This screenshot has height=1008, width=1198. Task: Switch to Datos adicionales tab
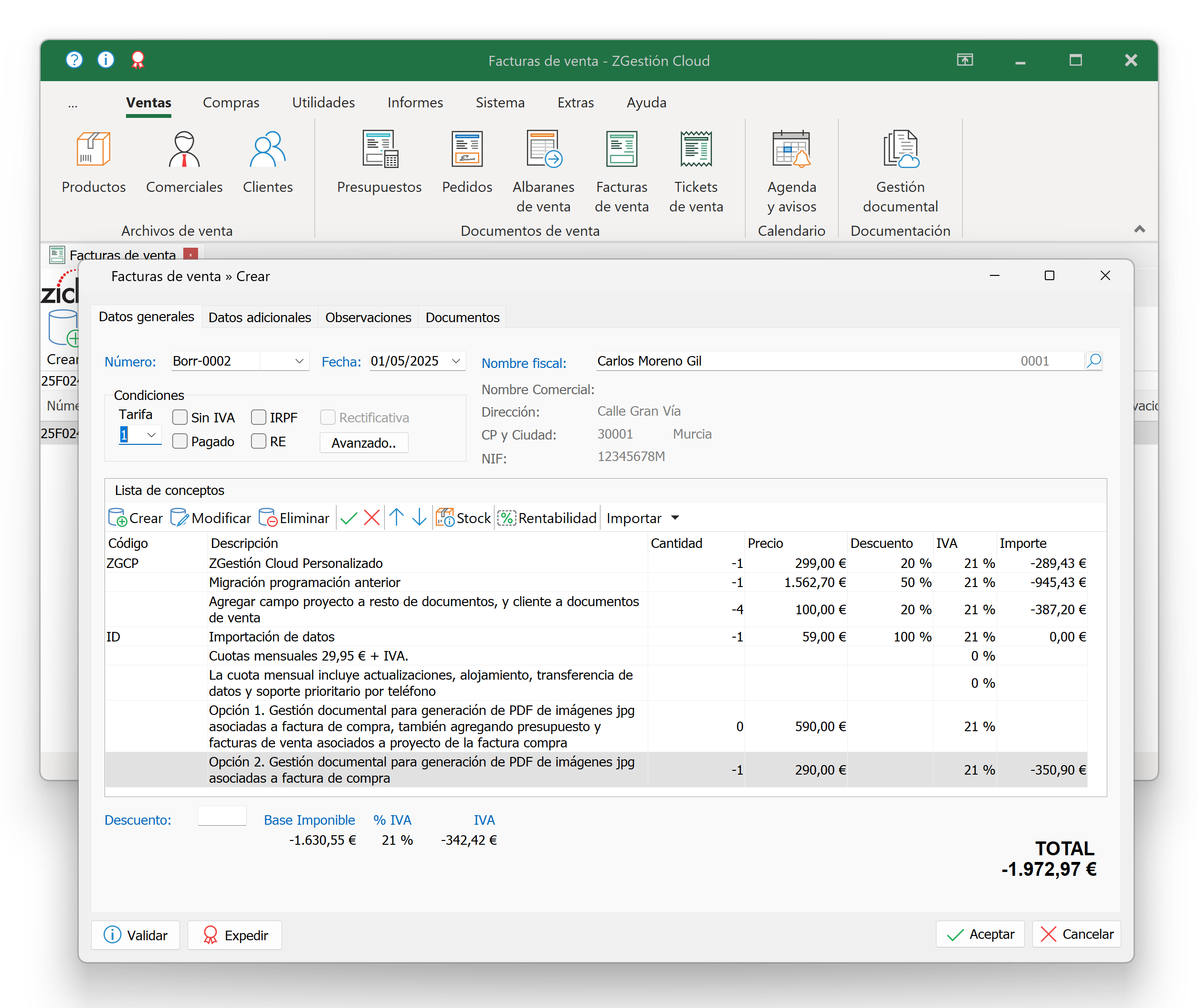click(259, 317)
